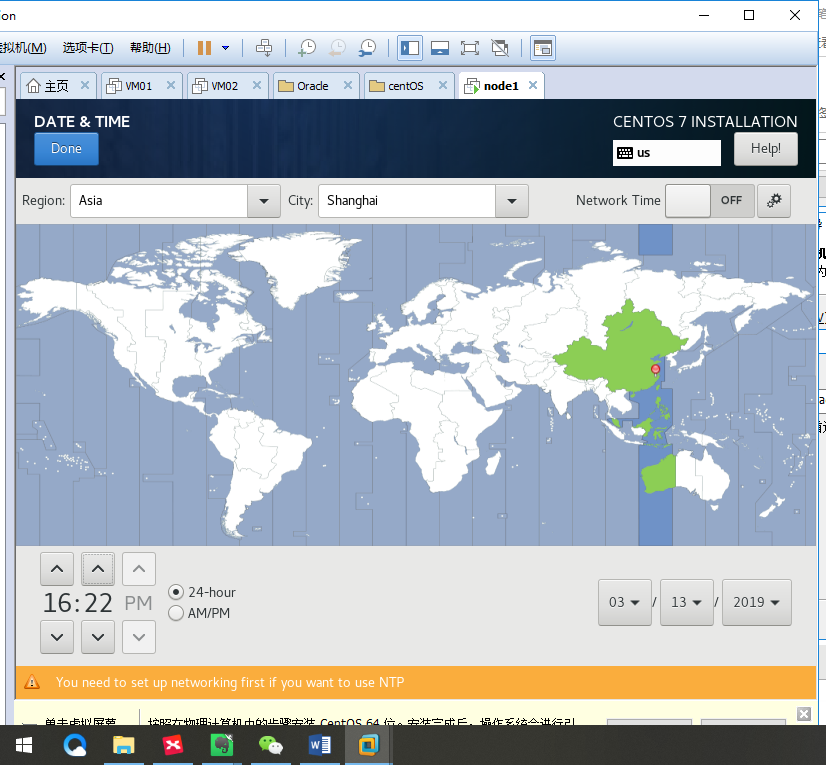Open the red Xmind icon in taskbar

coord(173,745)
